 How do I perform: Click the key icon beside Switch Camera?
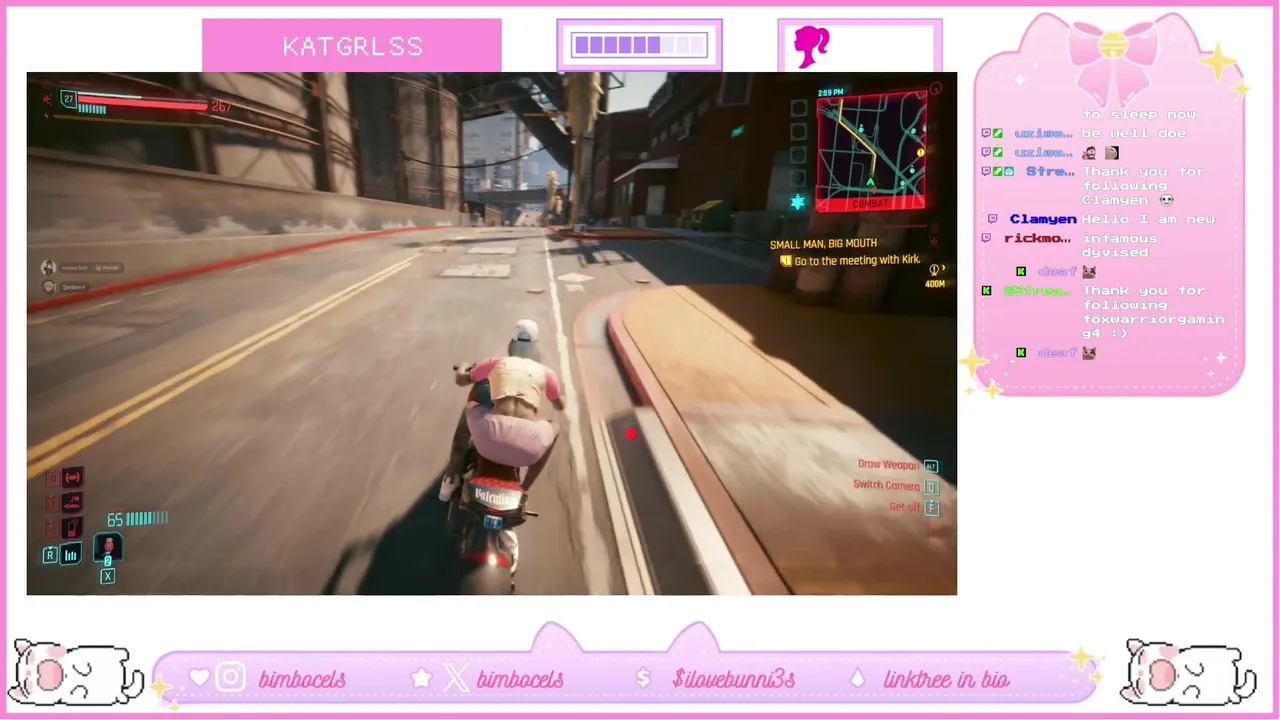click(931, 487)
